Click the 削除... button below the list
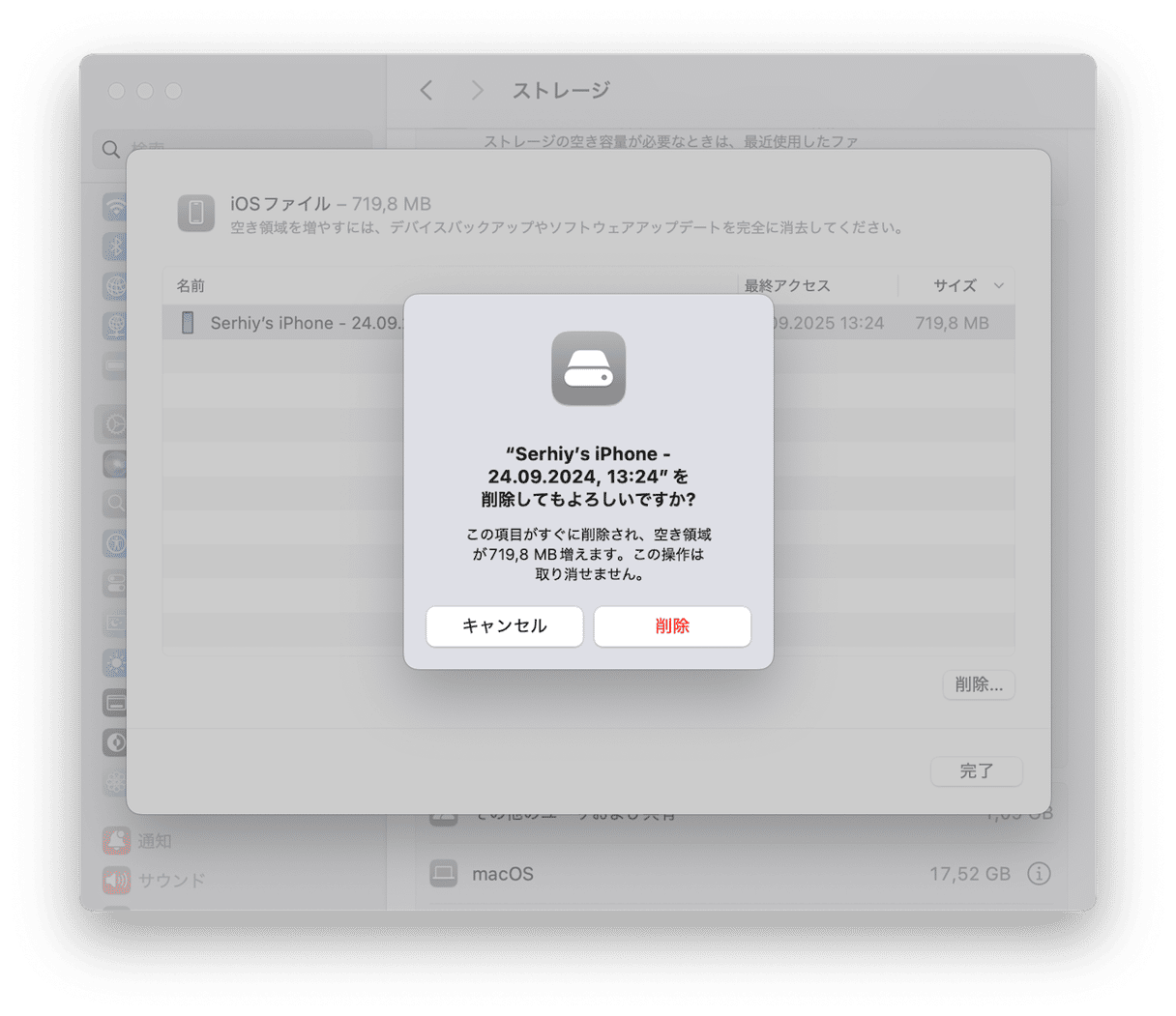 979,684
